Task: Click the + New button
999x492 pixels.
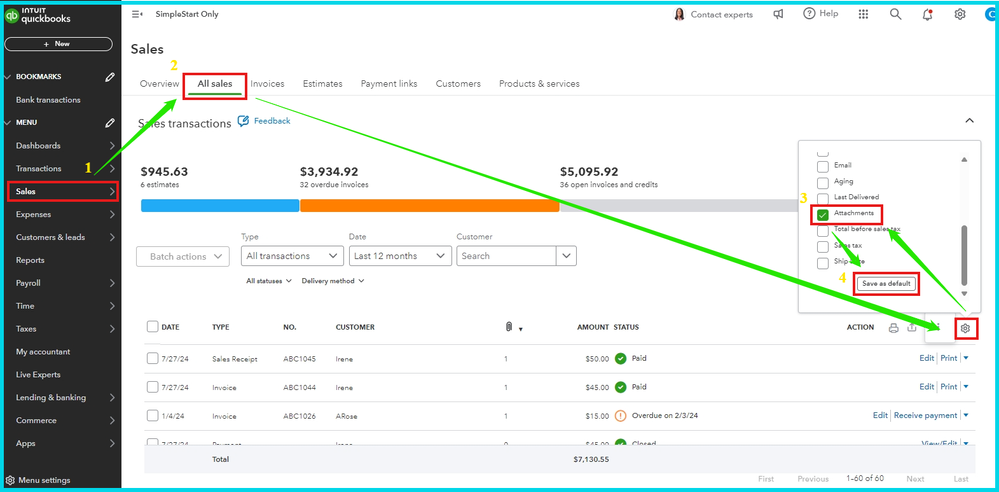Action: click(57, 44)
